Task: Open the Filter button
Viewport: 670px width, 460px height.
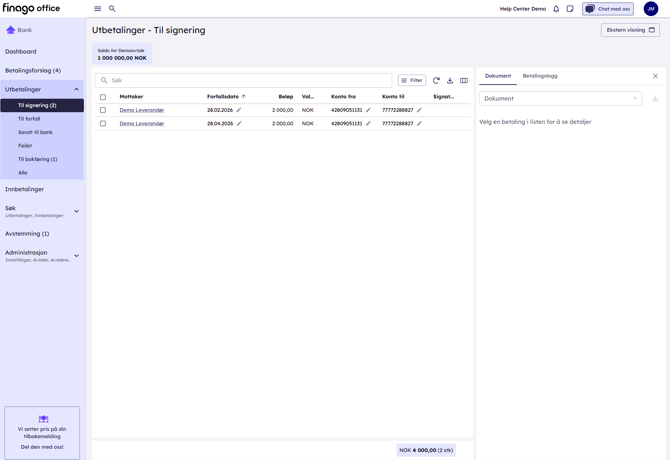Action: [x=412, y=80]
